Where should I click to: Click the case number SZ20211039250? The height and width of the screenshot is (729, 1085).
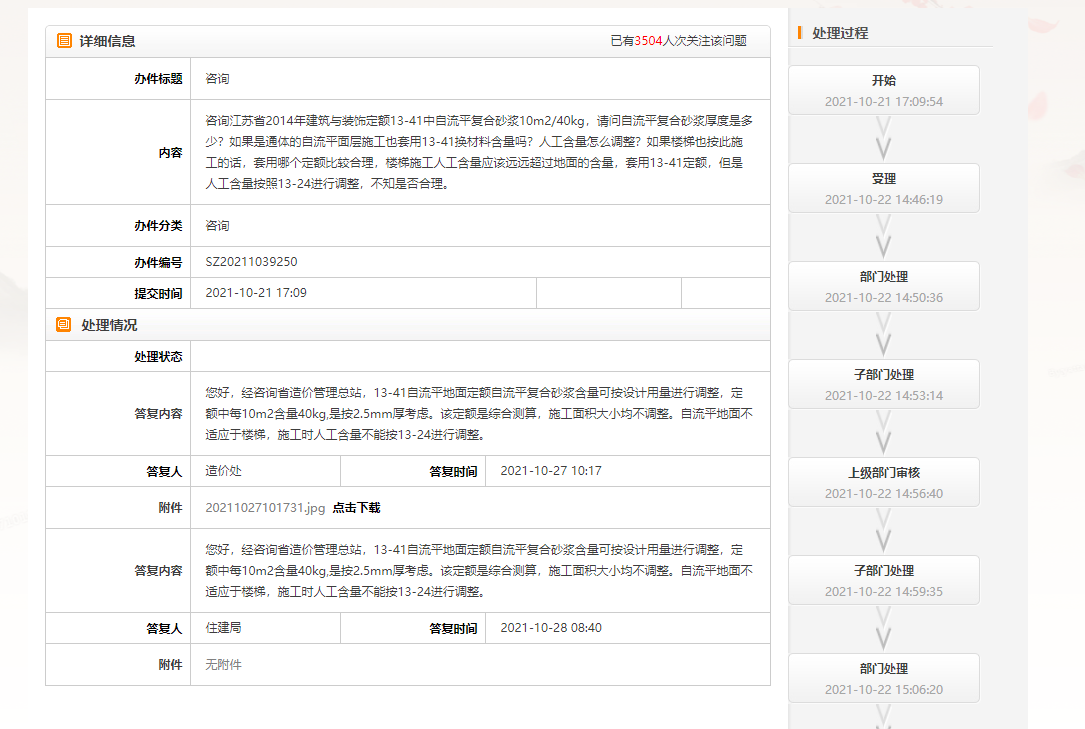click(x=251, y=262)
